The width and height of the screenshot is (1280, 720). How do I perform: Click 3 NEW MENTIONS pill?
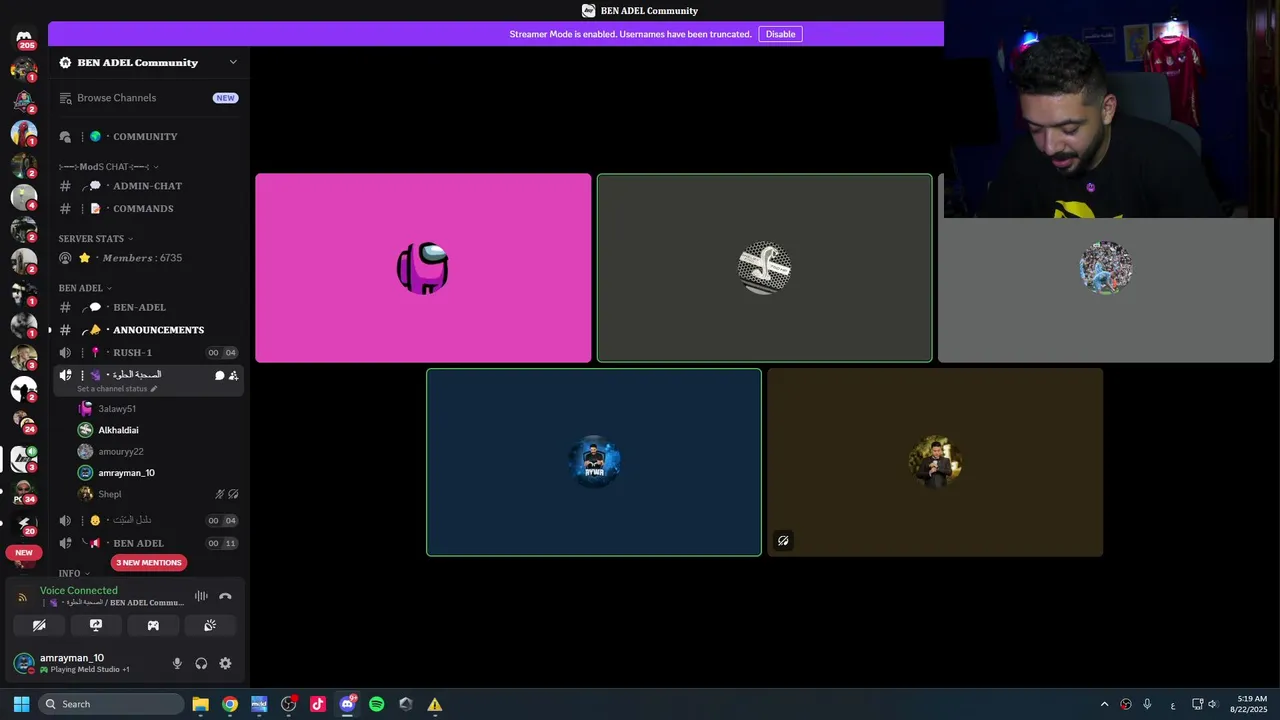[x=149, y=563]
